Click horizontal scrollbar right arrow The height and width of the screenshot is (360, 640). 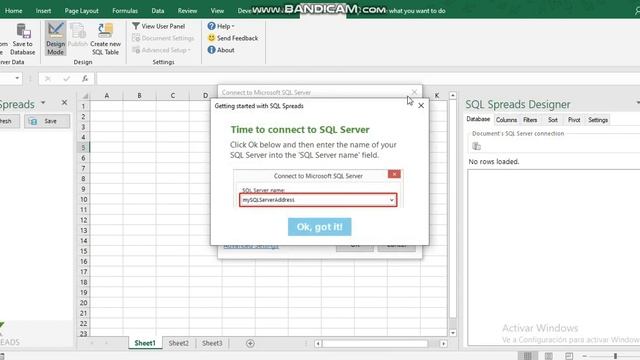click(x=443, y=344)
